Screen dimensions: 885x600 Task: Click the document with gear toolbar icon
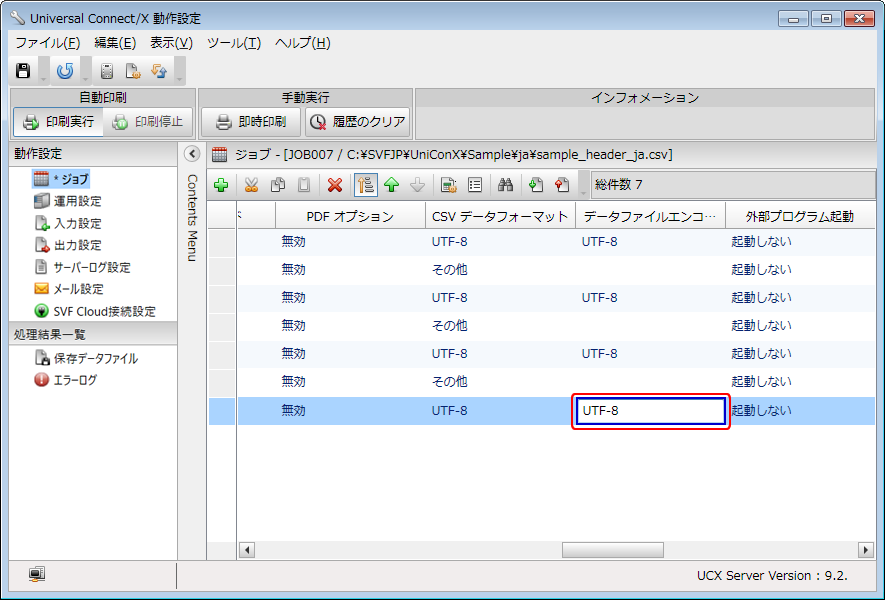click(133, 71)
